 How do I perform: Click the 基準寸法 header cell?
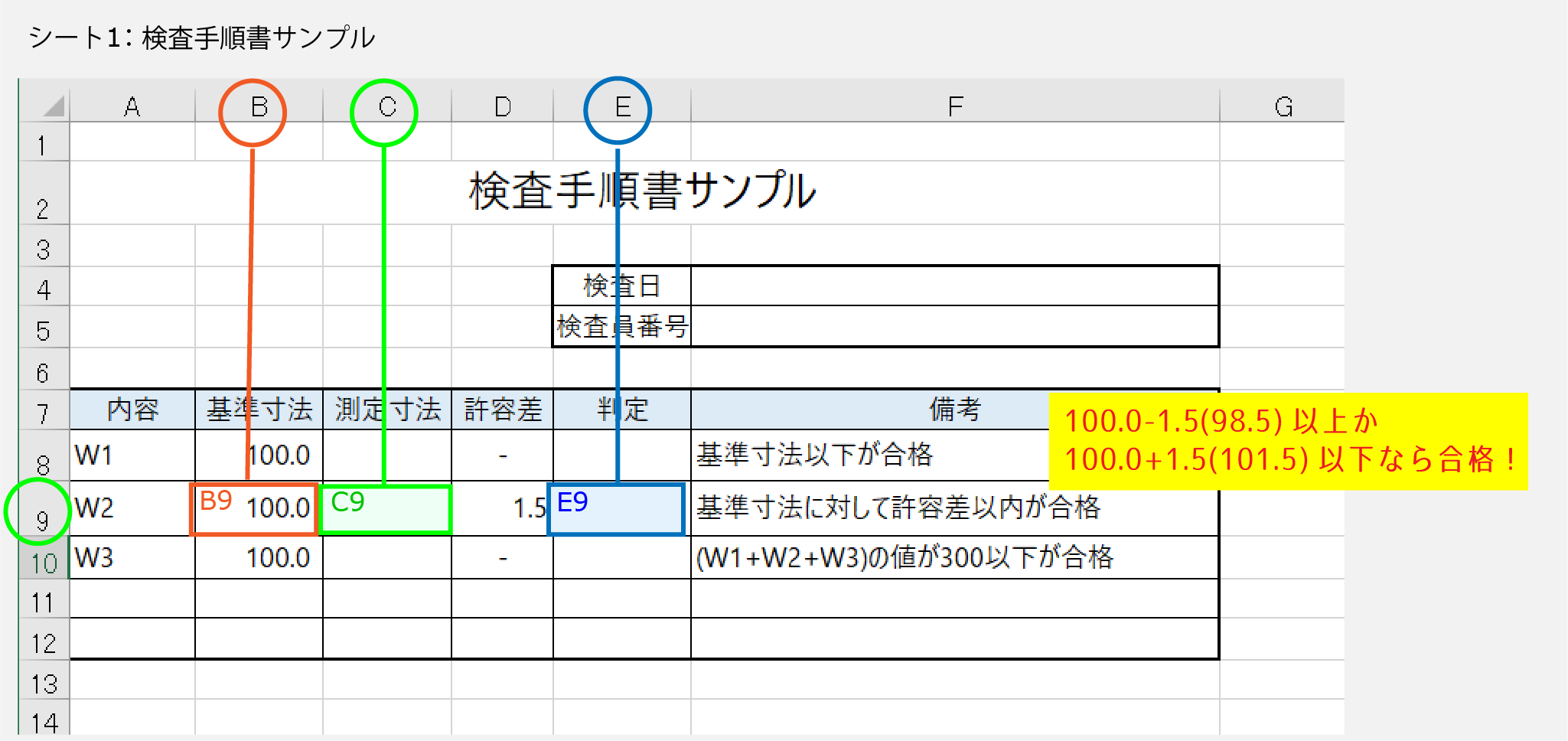[x=259, y=410]
